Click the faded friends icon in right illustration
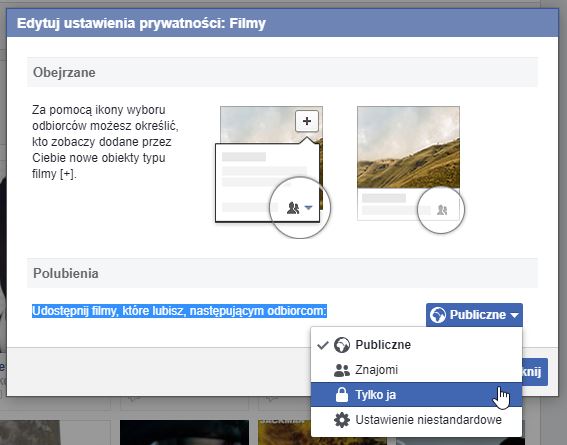Viewport: 567px width, 445px height. click(442, 210)
